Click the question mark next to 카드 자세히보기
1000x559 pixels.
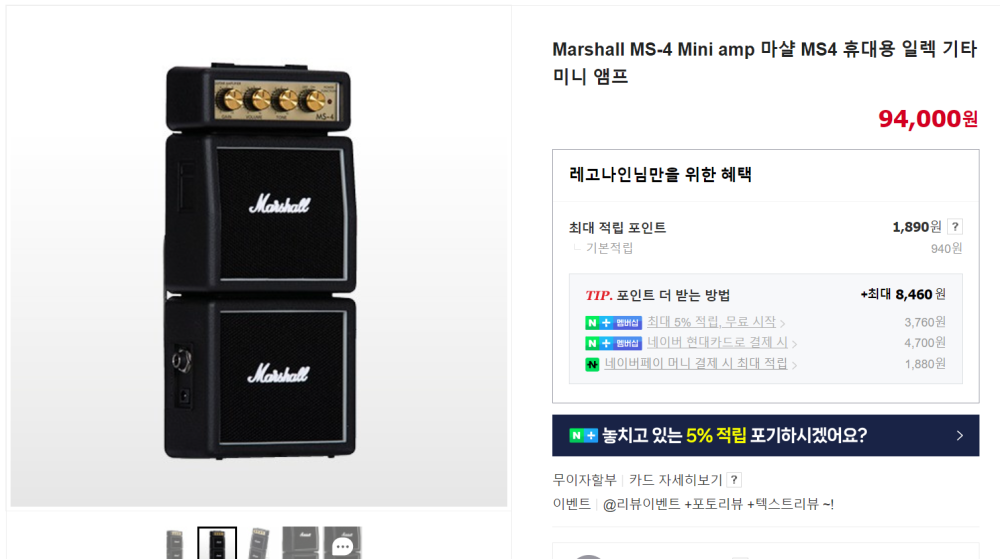(734, 480)
